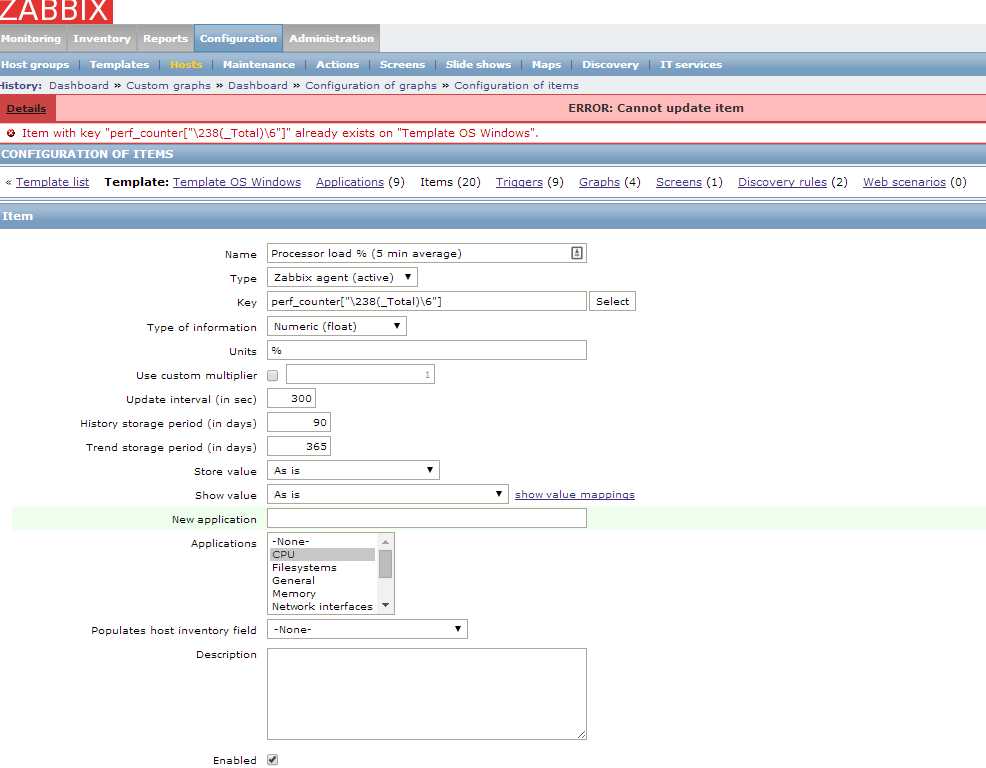Click Applications list scroll down arrow
986x768 pixels.
coord(385,605)
